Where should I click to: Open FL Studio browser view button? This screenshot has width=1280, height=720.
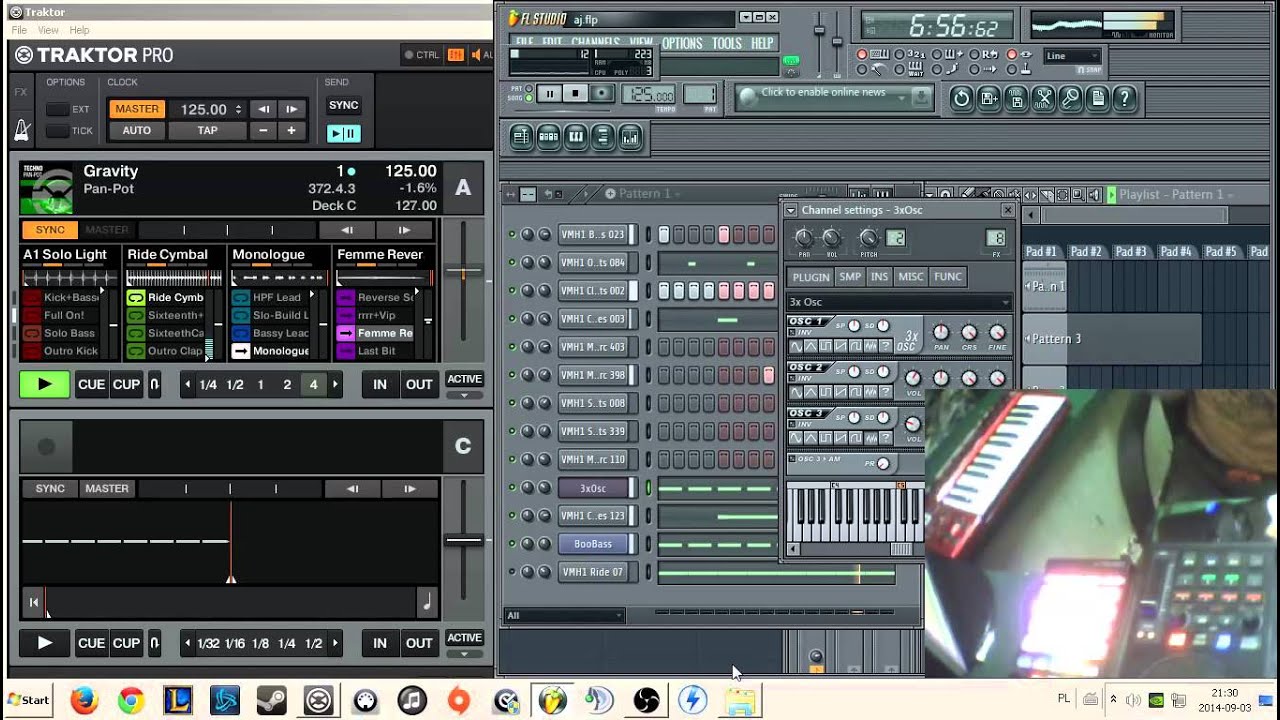(602, 137)
